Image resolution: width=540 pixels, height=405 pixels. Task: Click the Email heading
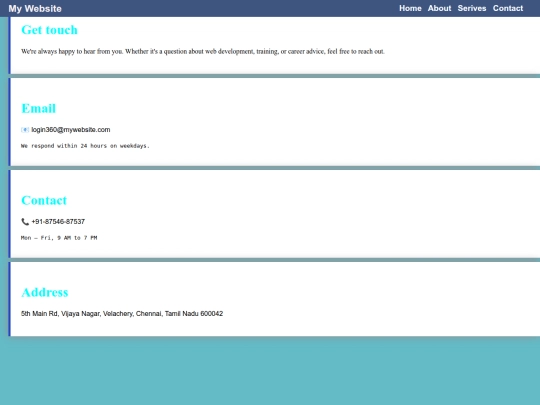click(x=39, y=108)
